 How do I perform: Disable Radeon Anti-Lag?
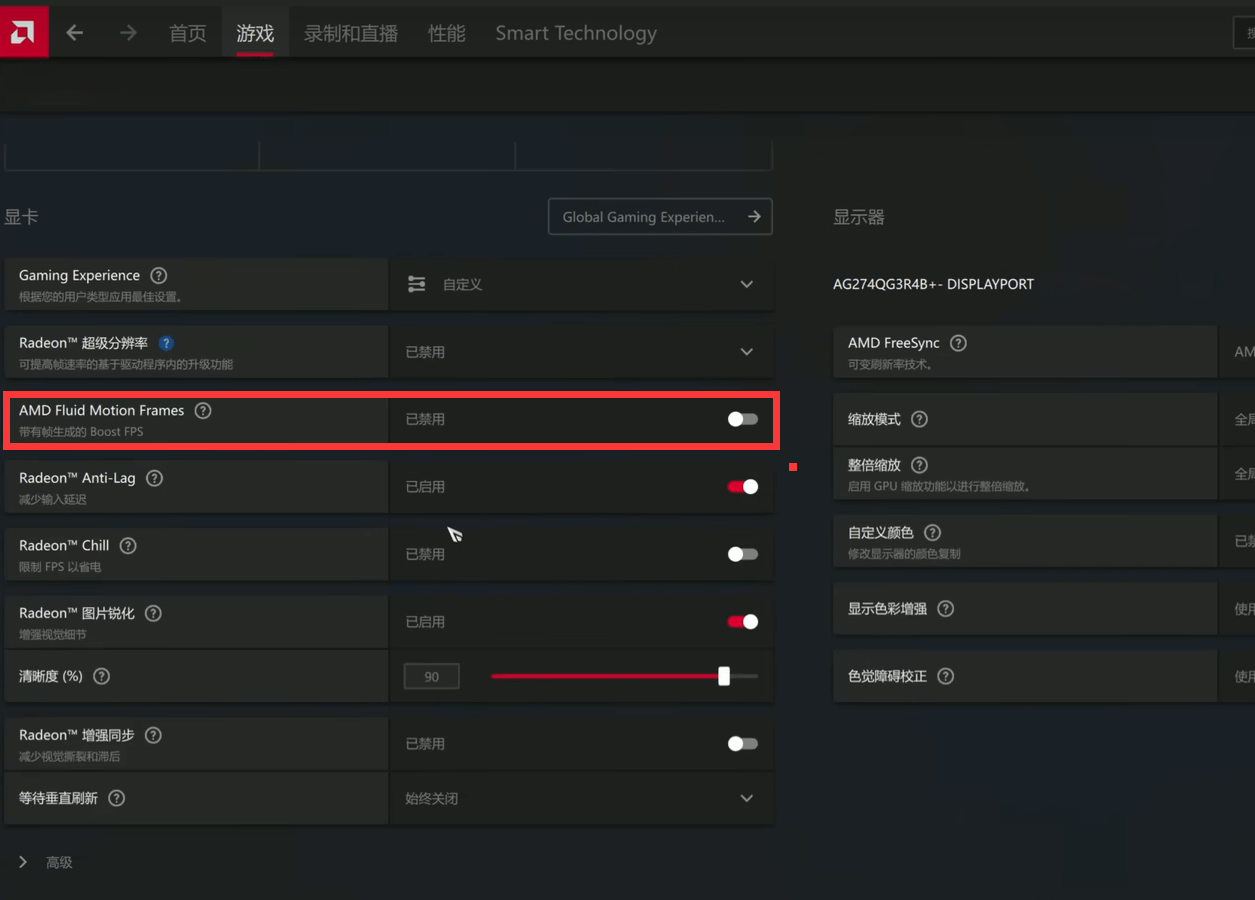[x=742, y=486]
